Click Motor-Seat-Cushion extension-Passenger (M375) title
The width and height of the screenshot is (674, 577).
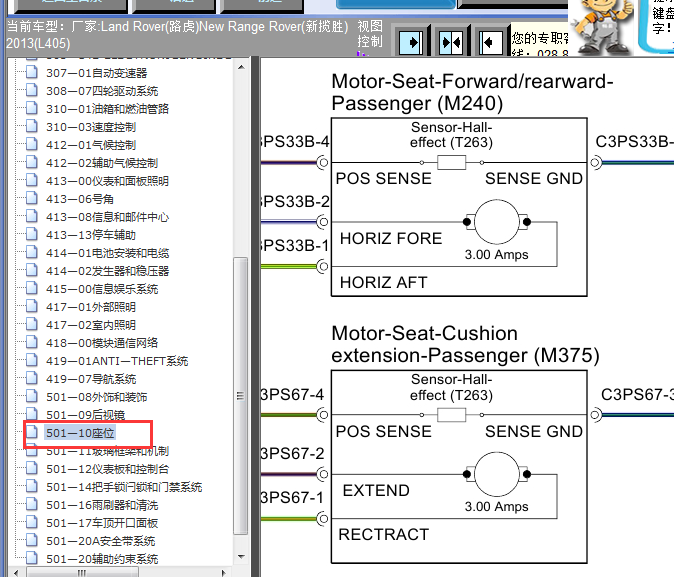coord(465,344)
